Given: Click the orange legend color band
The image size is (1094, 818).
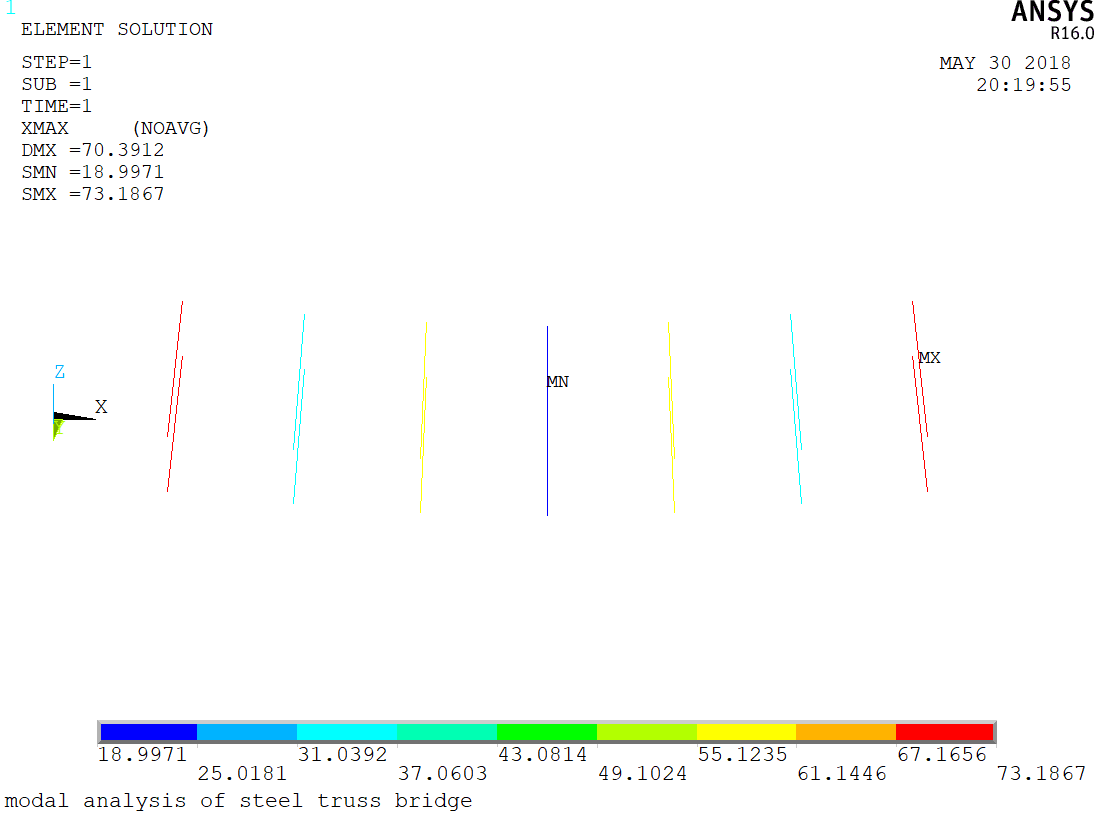Looking at the screenshot, I should click(846, 731).
